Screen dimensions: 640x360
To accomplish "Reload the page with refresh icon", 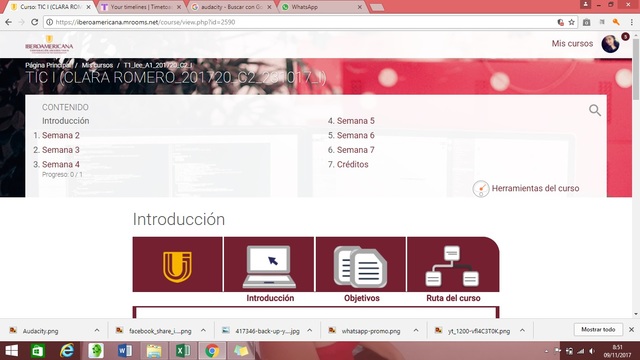I will click(x=35, y=22).
